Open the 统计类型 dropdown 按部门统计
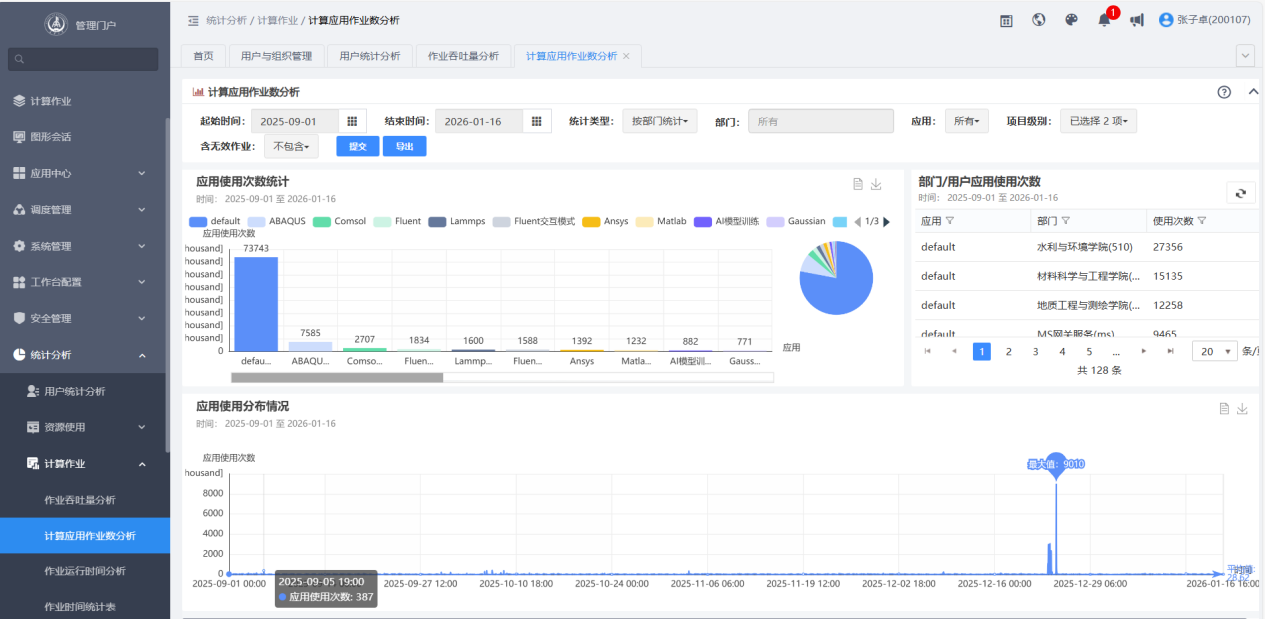Screen dimensions: 1265x619 click(659, 121)
